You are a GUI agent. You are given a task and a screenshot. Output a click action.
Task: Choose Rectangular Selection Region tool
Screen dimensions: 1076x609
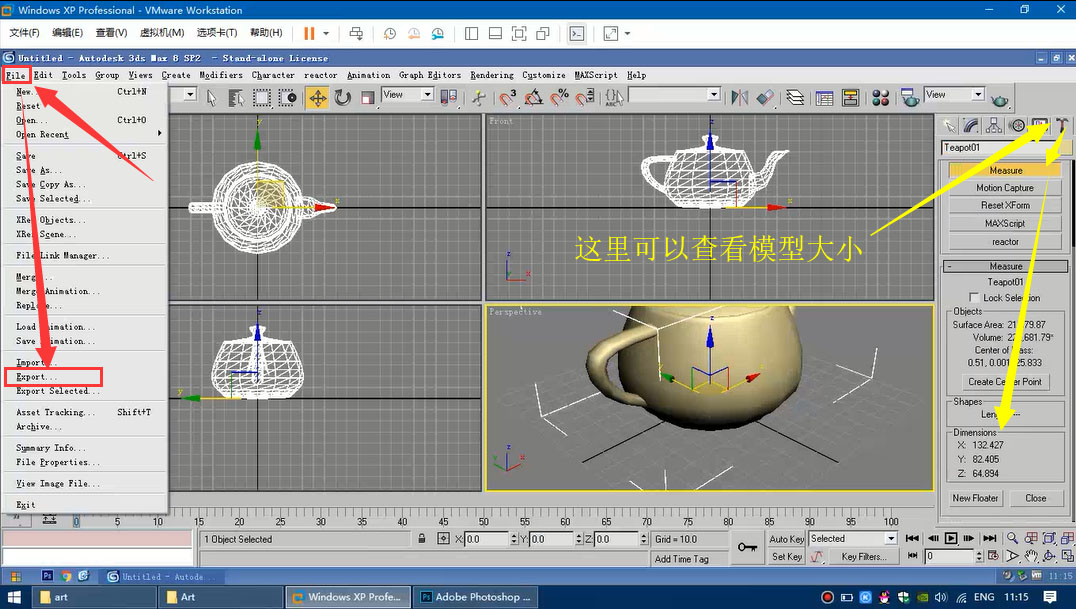click(261, 98)
